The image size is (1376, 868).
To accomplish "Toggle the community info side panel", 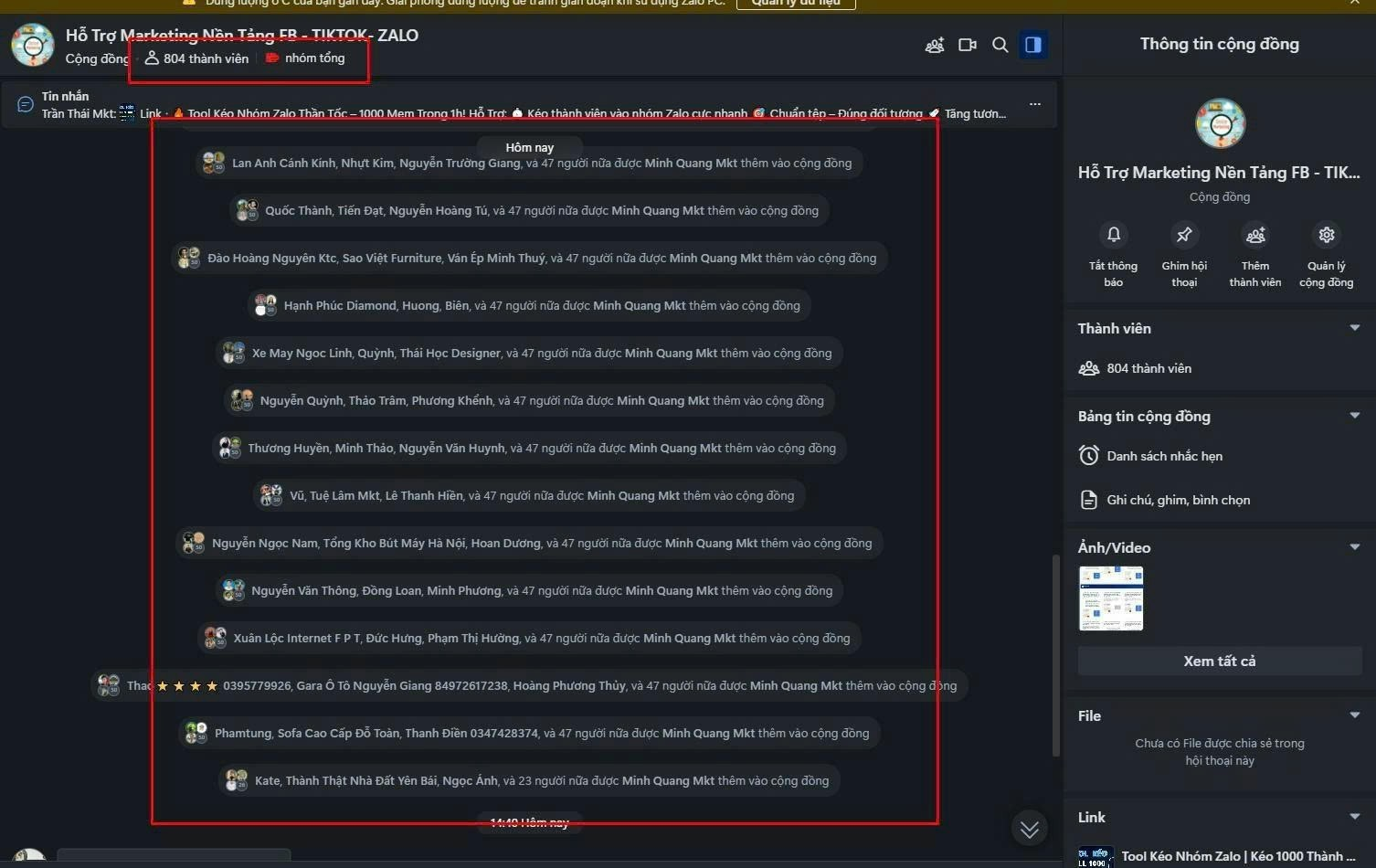I will pos(1033,45).
